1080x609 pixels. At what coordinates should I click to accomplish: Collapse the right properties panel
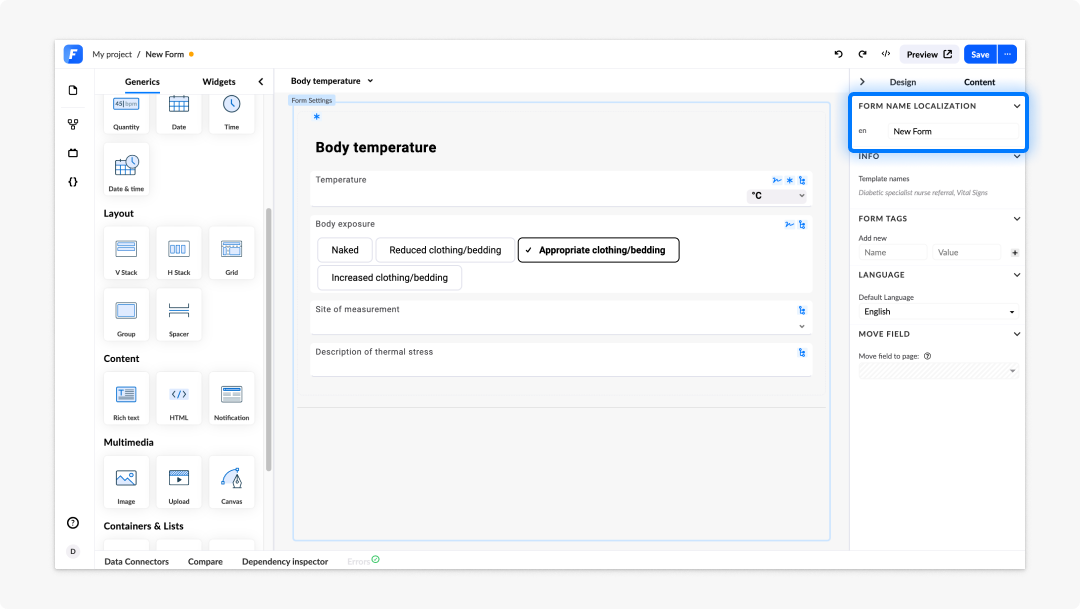click(862, 81)
